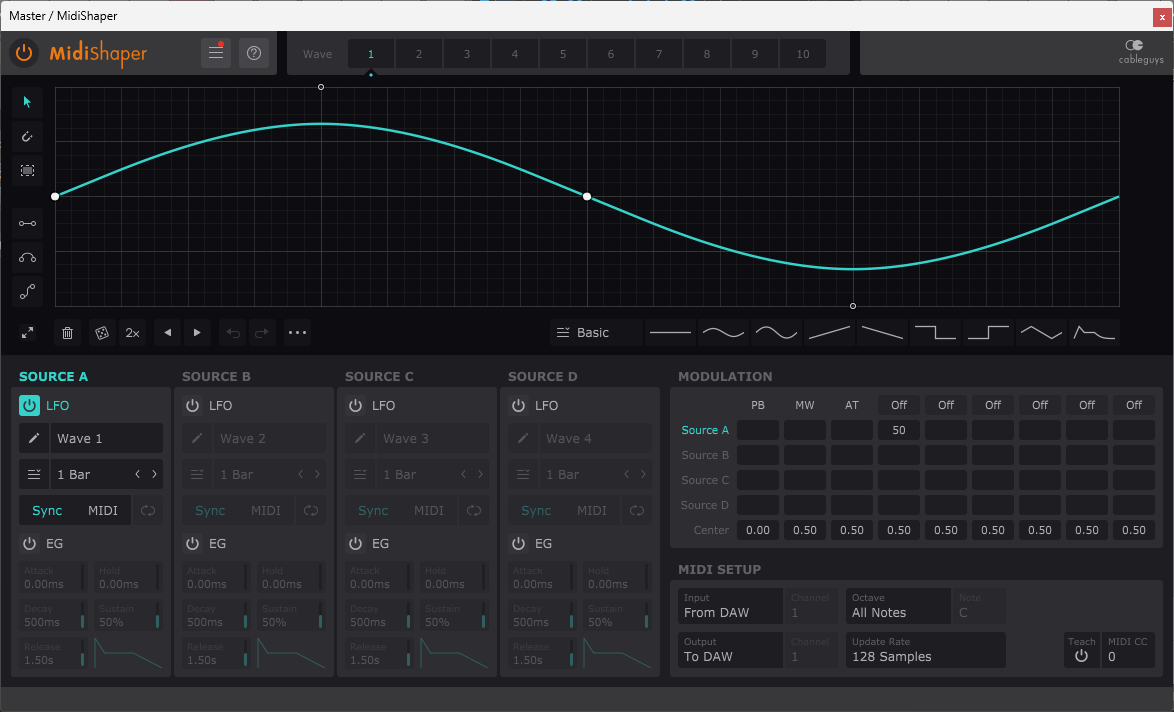Choose the curved arc segment tool
The image size is (1174, 712).
click(27, 258)
